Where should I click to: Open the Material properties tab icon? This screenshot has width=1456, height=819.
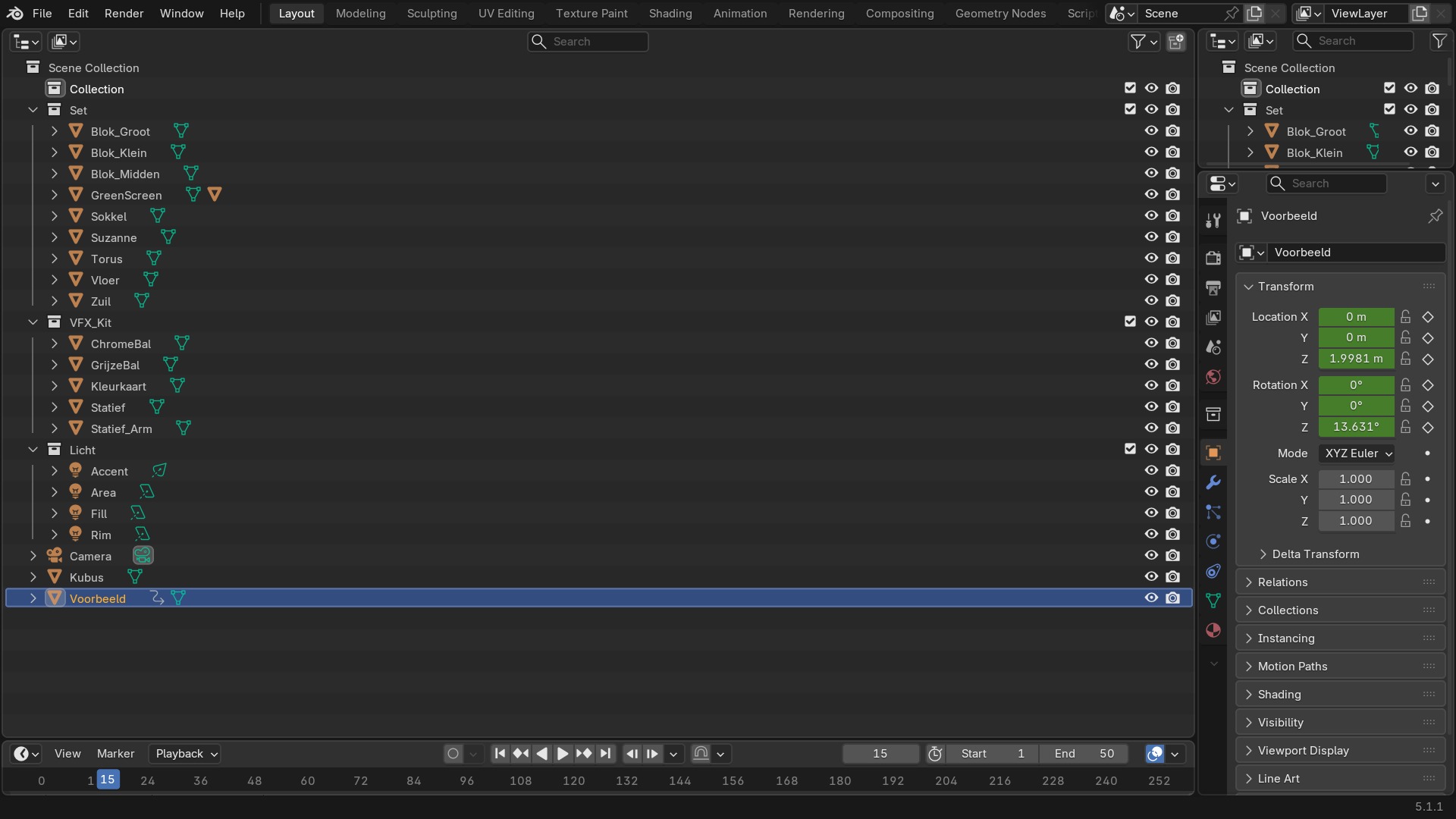pos(1213,630)
